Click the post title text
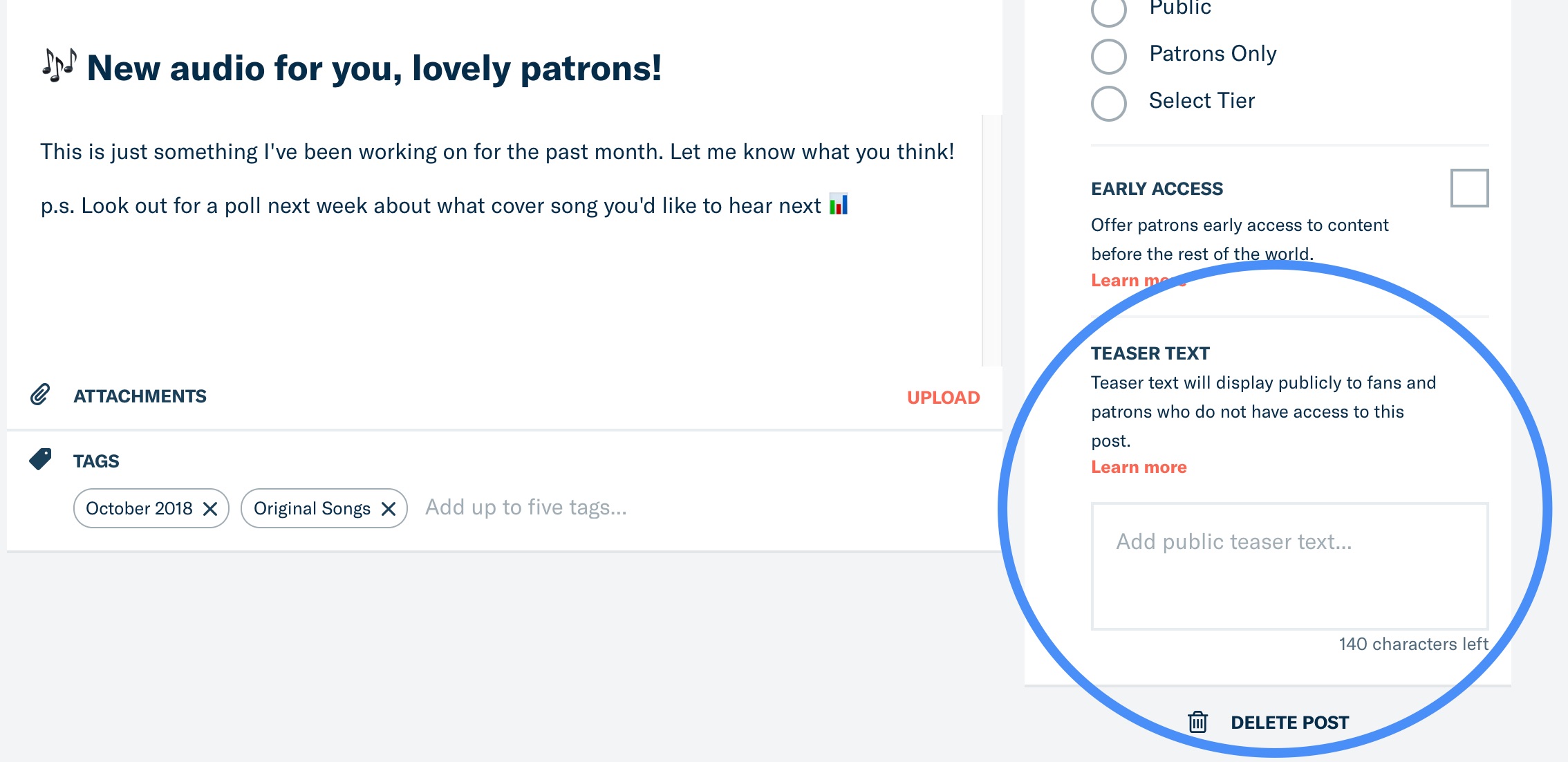The image size is (1568, 762). pyautogui.click(x=374, y=68)
